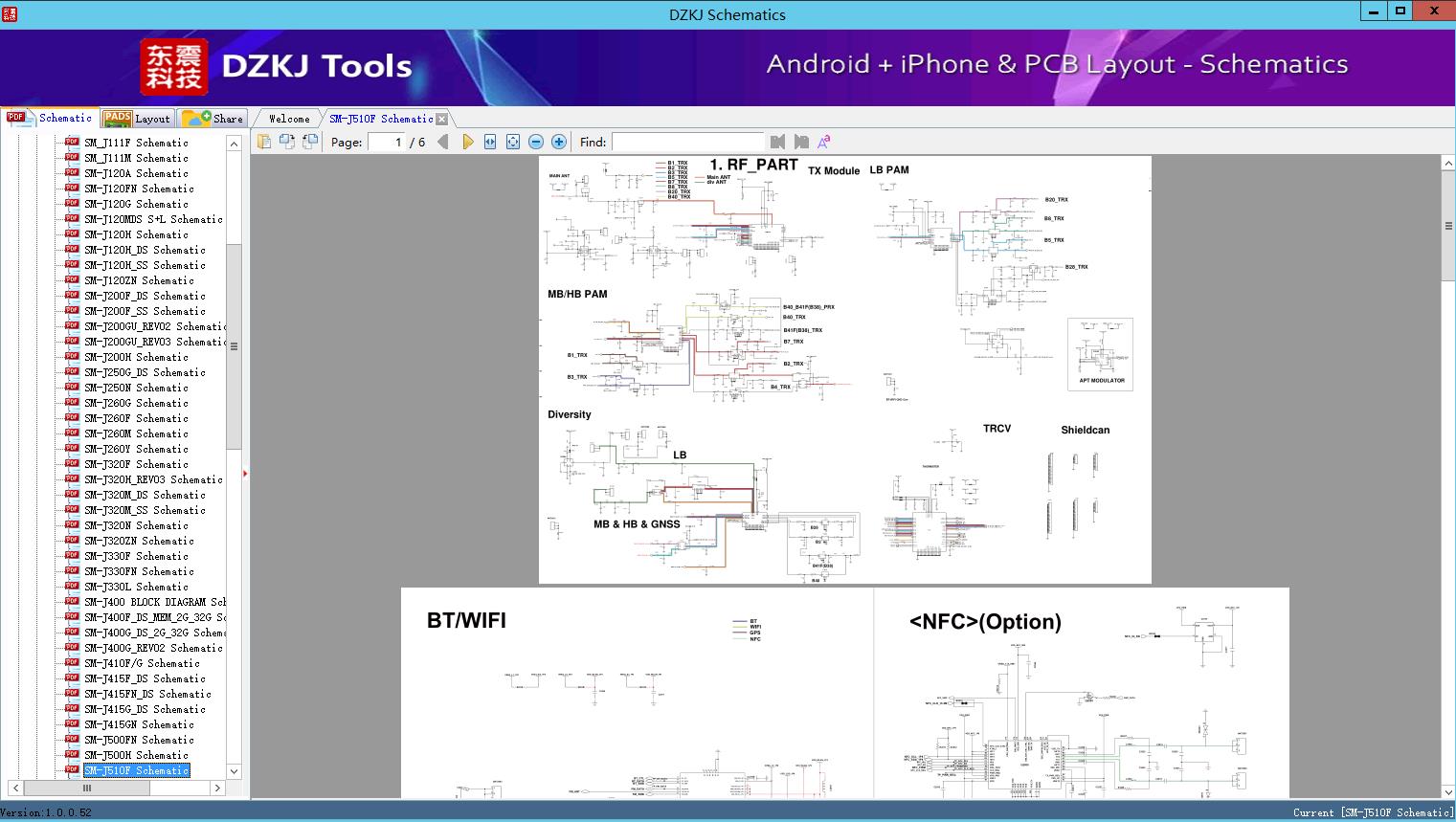Image resolution: width=1456 pixels, height=822 pixels.
Task: Click the PDF icon beside SM-J320ZN Schematic
Action: click(72, 540)
